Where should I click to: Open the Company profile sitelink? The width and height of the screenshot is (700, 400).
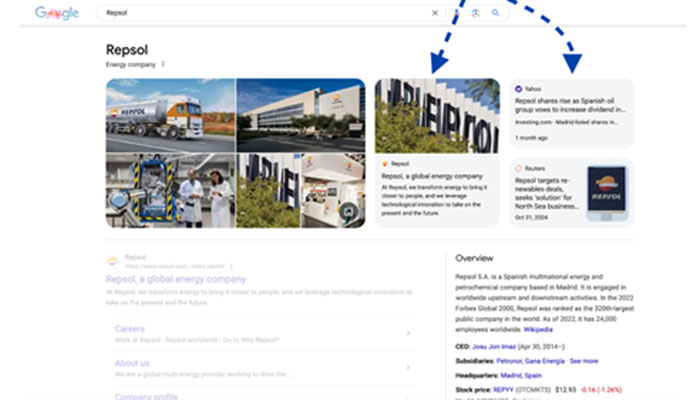coord(148,396)
